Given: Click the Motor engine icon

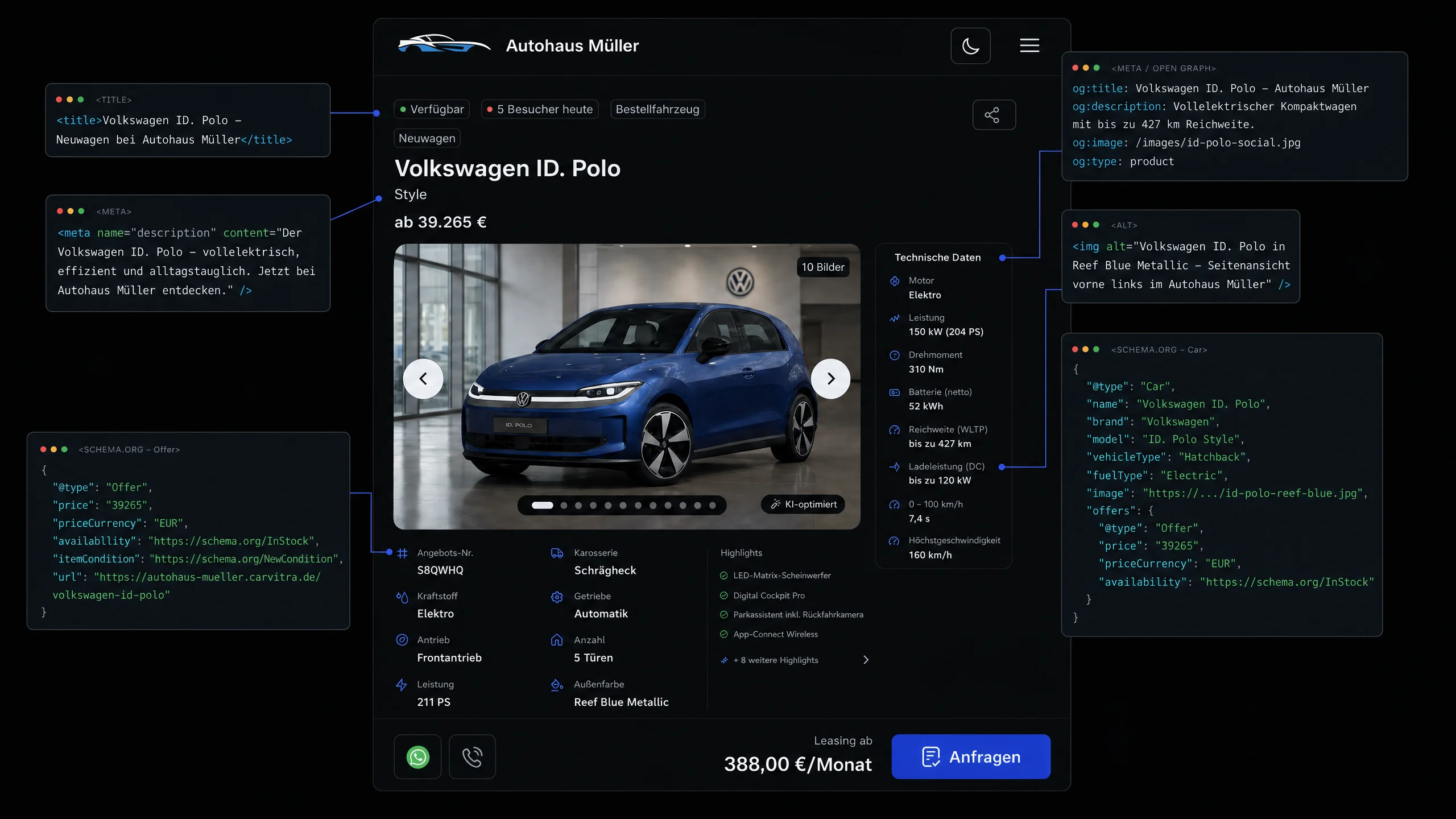Looking at the screenshot, I should 895,281.
